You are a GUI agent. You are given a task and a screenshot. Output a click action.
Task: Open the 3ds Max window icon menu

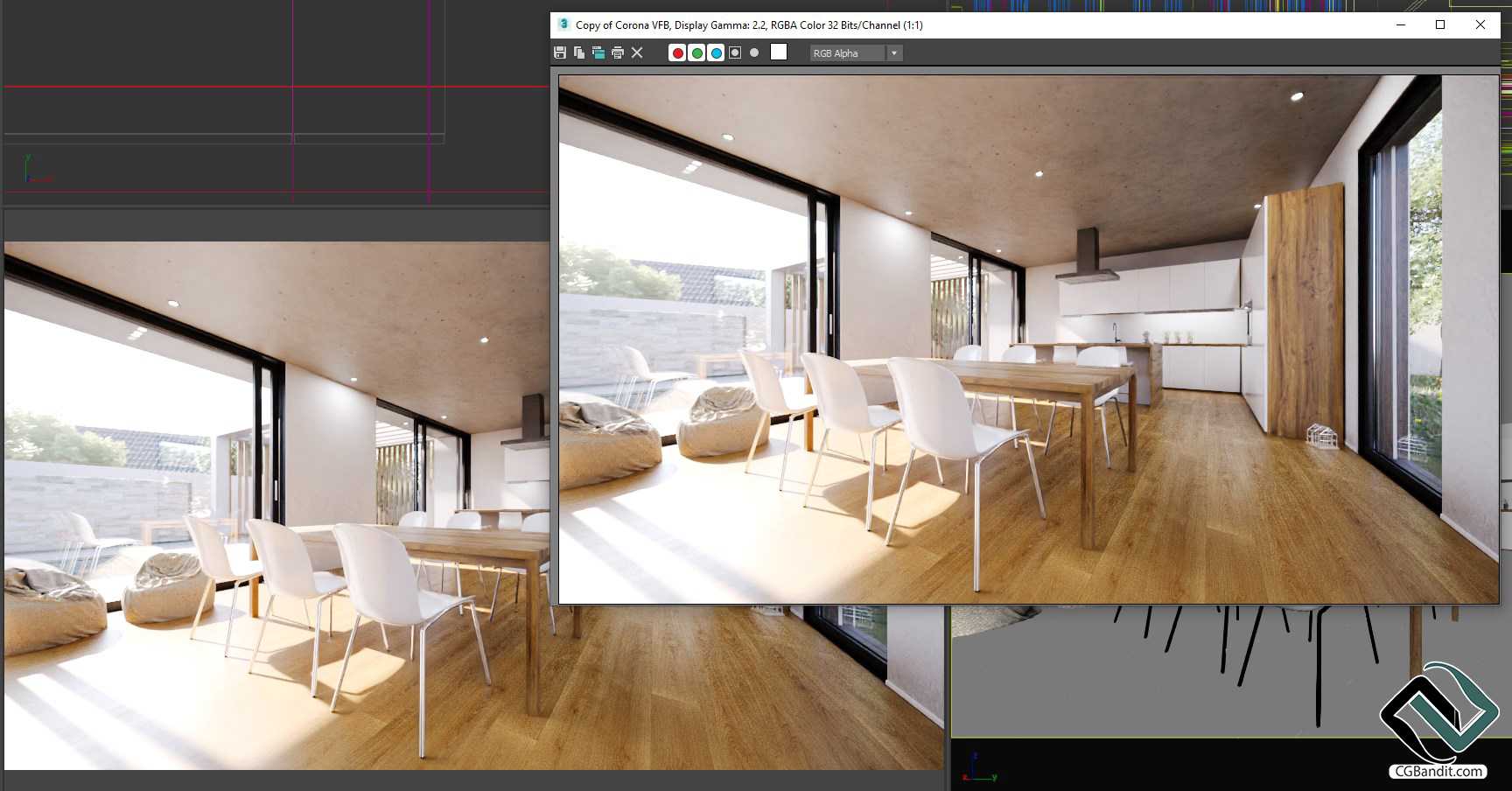(x=563, y=24)
